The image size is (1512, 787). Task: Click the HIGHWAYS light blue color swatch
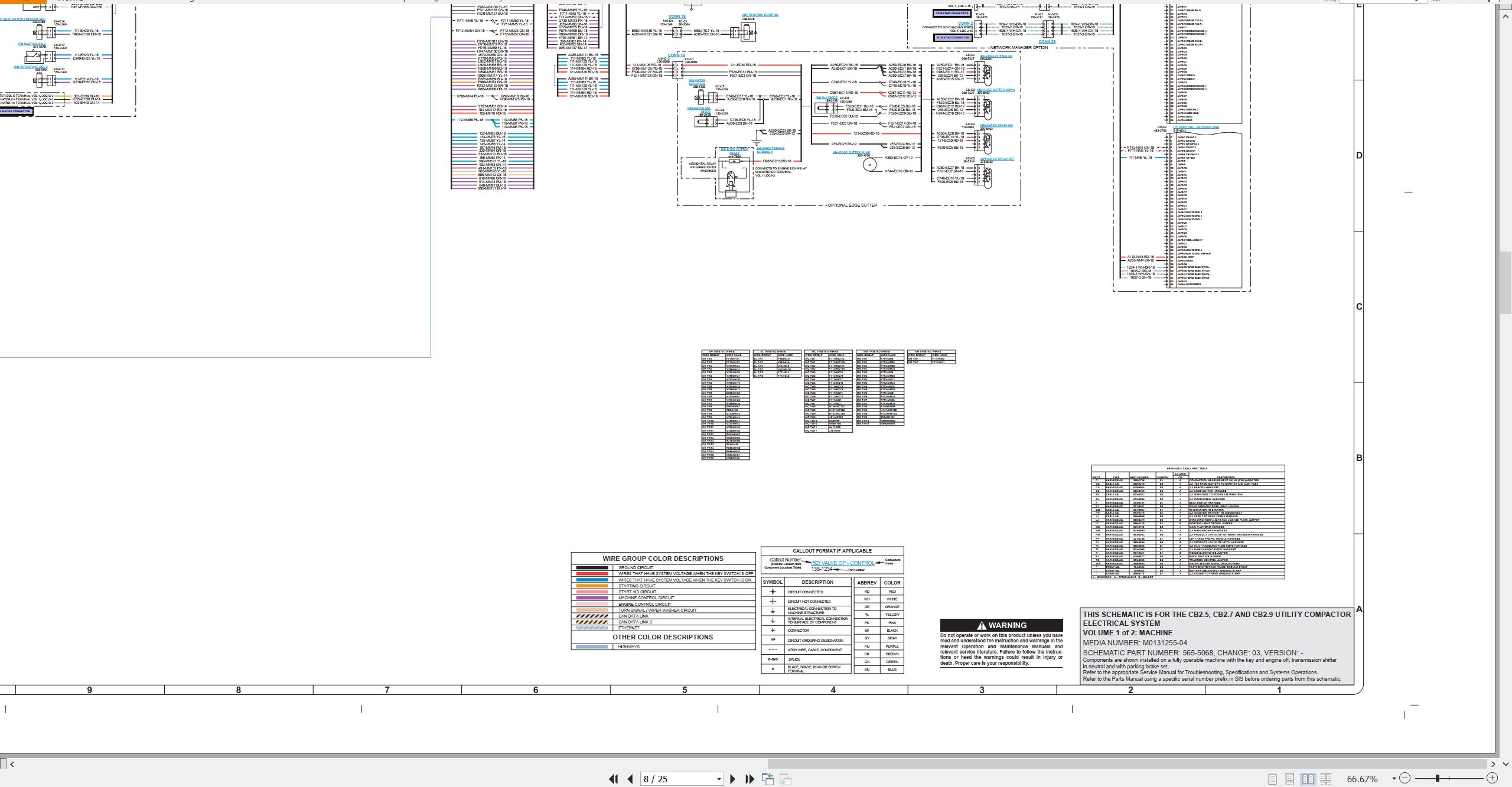pyautogui.click(x=591, y=647)
